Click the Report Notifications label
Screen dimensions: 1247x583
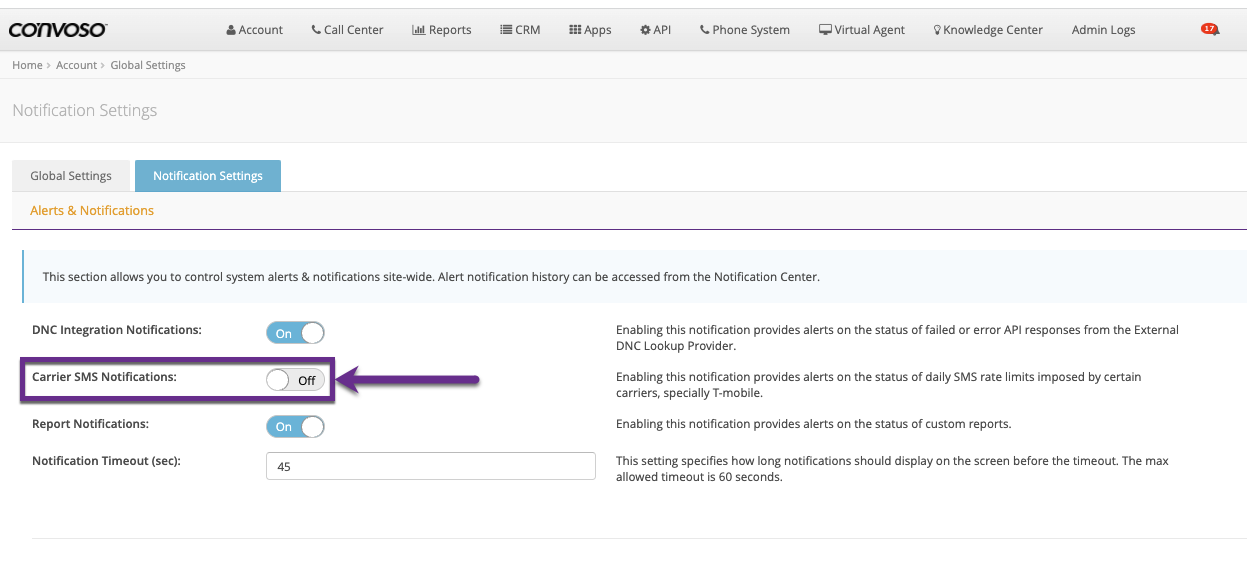click(90, 424)
